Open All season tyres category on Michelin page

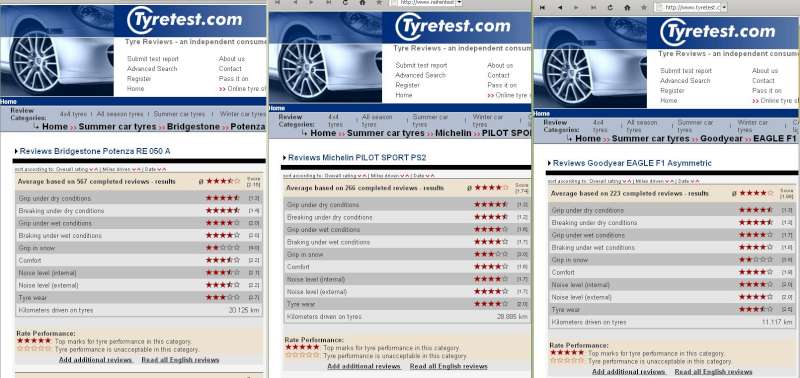(x=377, y=120)
